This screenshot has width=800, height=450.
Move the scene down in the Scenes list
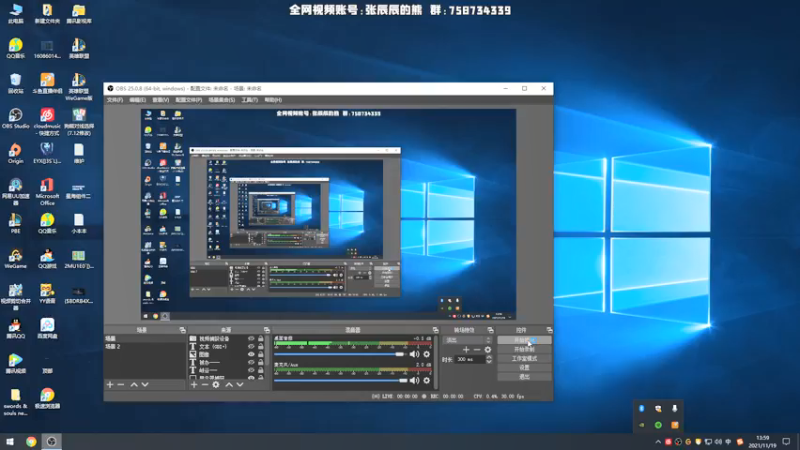click(145, 385)
